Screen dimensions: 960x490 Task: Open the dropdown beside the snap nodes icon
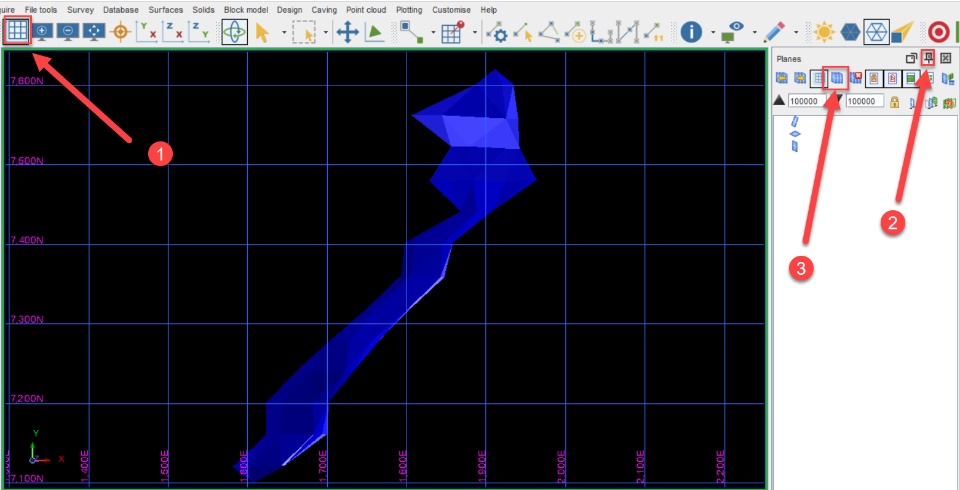[433, 32]
